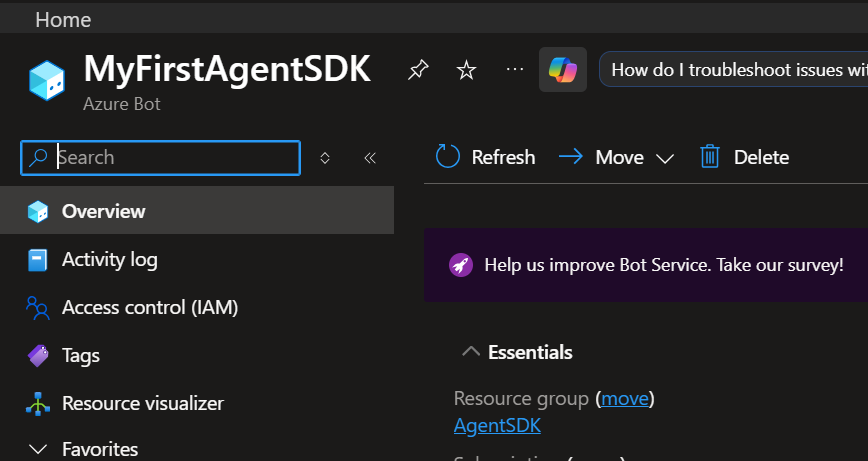Click the Resource visualizer tree icon
The image size is (868, 461).
click(38, 403)
